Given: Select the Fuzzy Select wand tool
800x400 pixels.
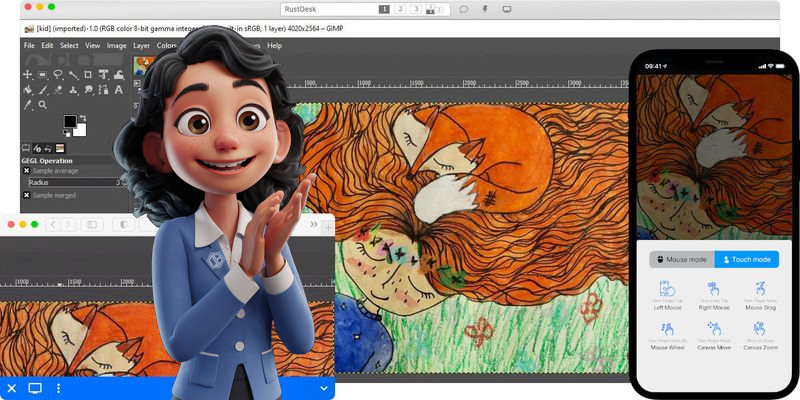Looking at the screenshot, I should tap(73, 75).
